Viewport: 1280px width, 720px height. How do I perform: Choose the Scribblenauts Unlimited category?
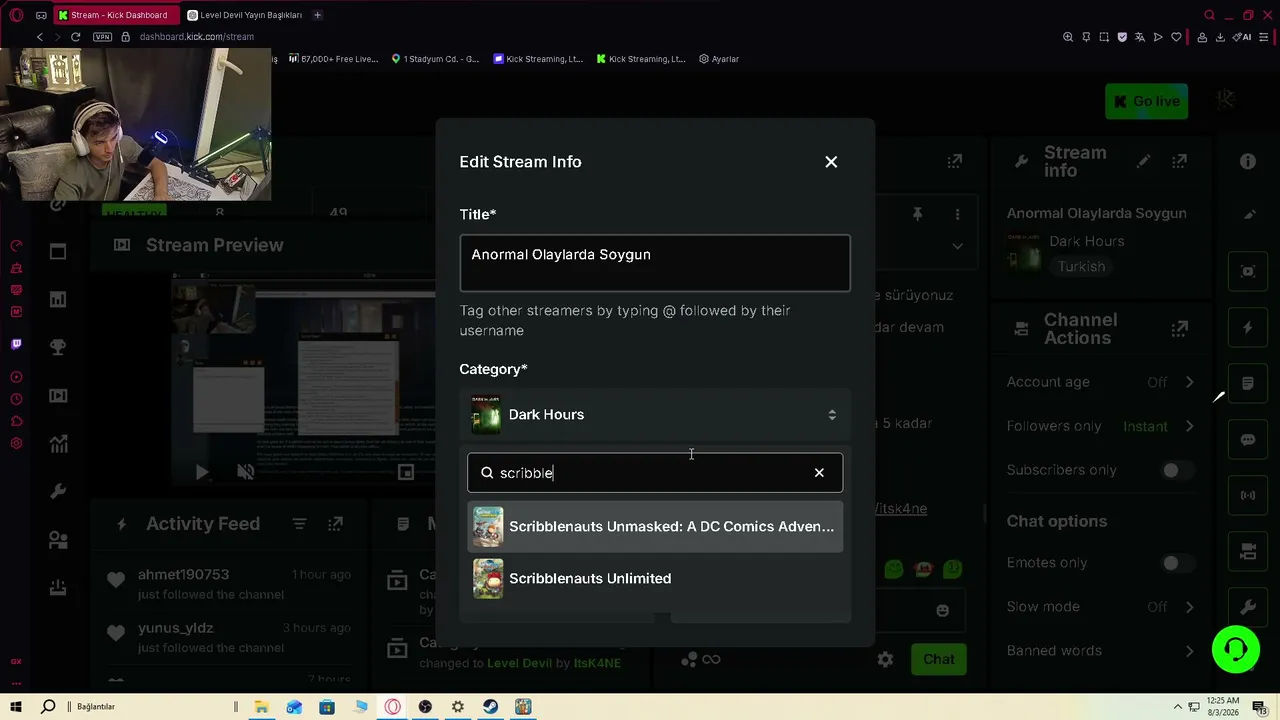pyautogui.click(x=655, y=579)
